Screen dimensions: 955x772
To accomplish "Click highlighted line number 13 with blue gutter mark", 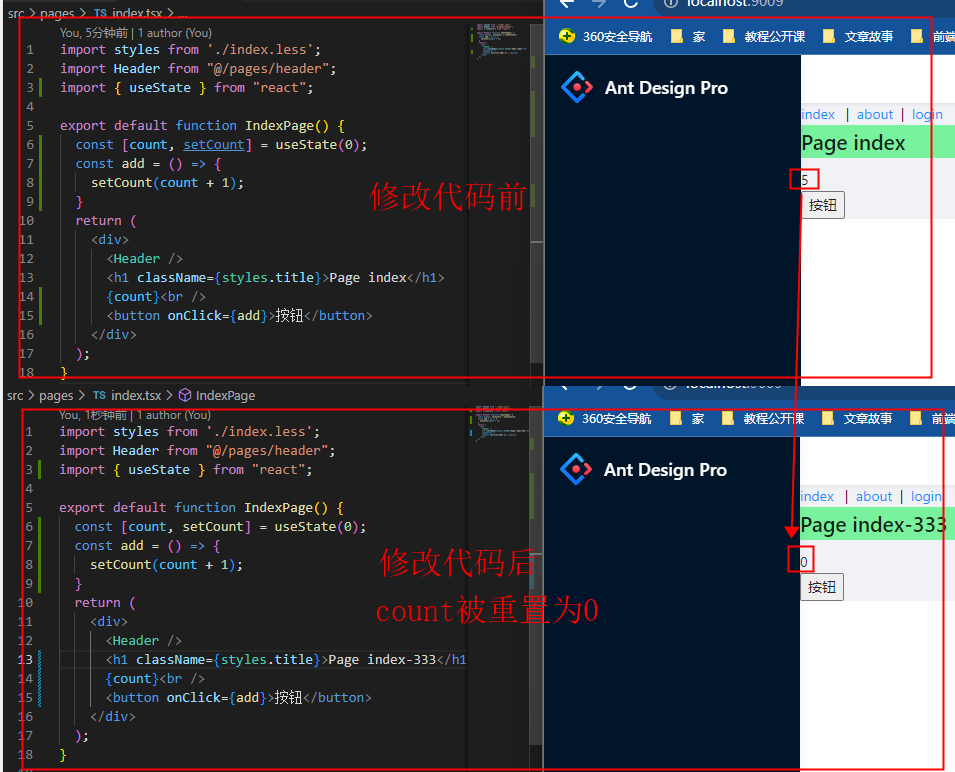I will (25, 659).
